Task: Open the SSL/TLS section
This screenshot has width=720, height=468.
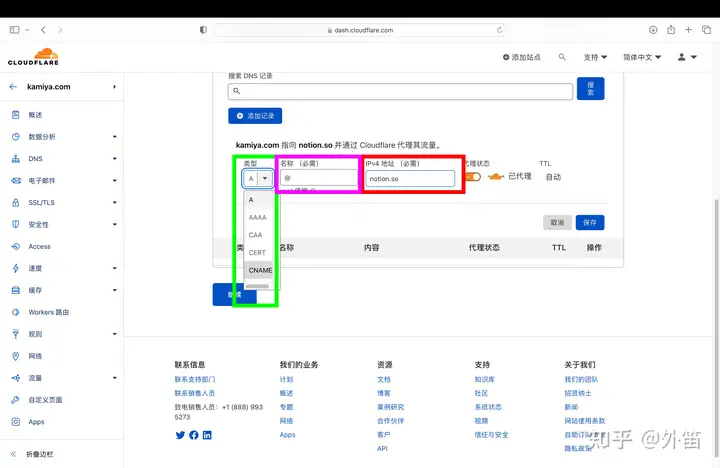Action: coord(41,203)
